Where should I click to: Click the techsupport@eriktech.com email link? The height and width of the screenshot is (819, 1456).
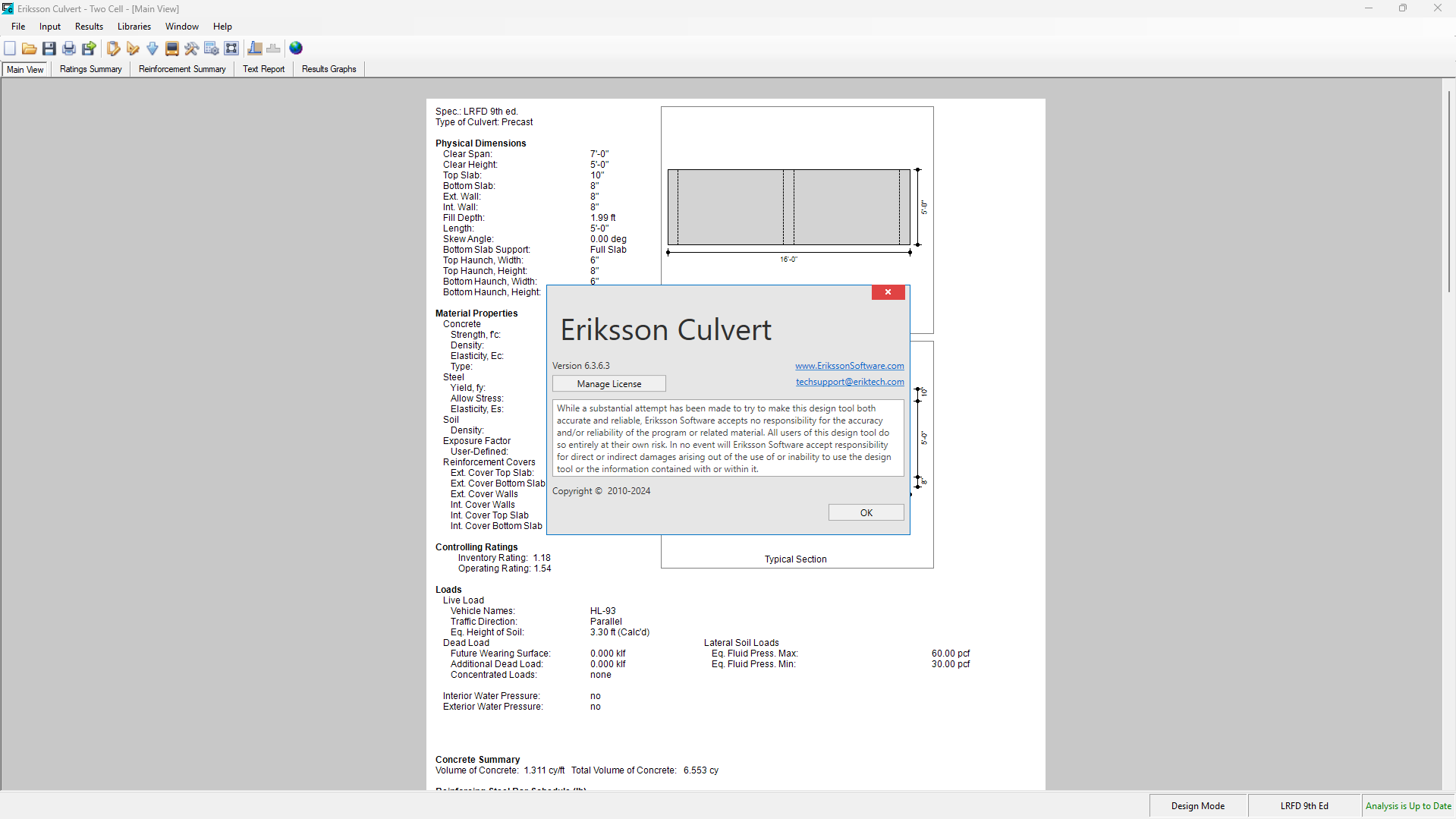850,382
